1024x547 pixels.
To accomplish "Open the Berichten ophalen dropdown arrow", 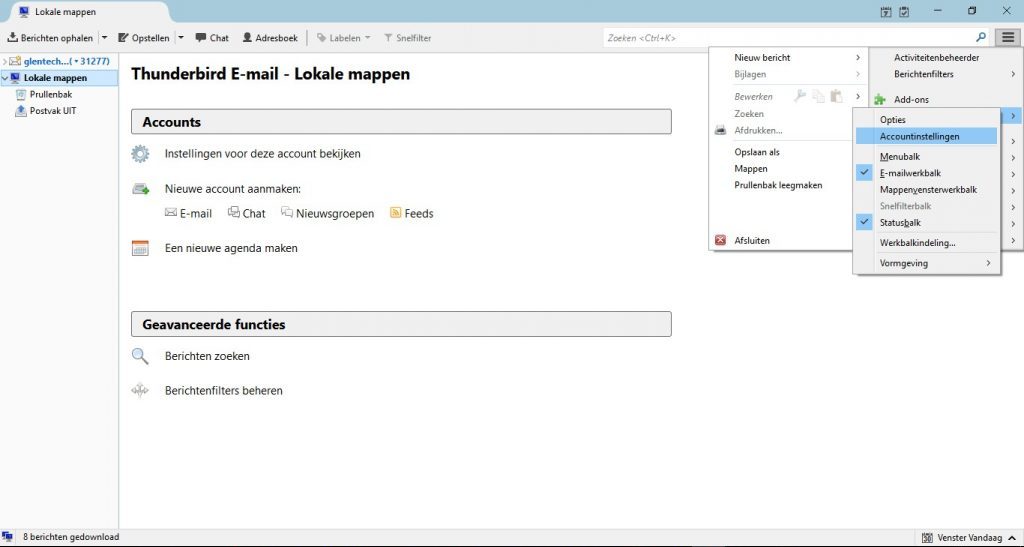I will tap(104, 38).
